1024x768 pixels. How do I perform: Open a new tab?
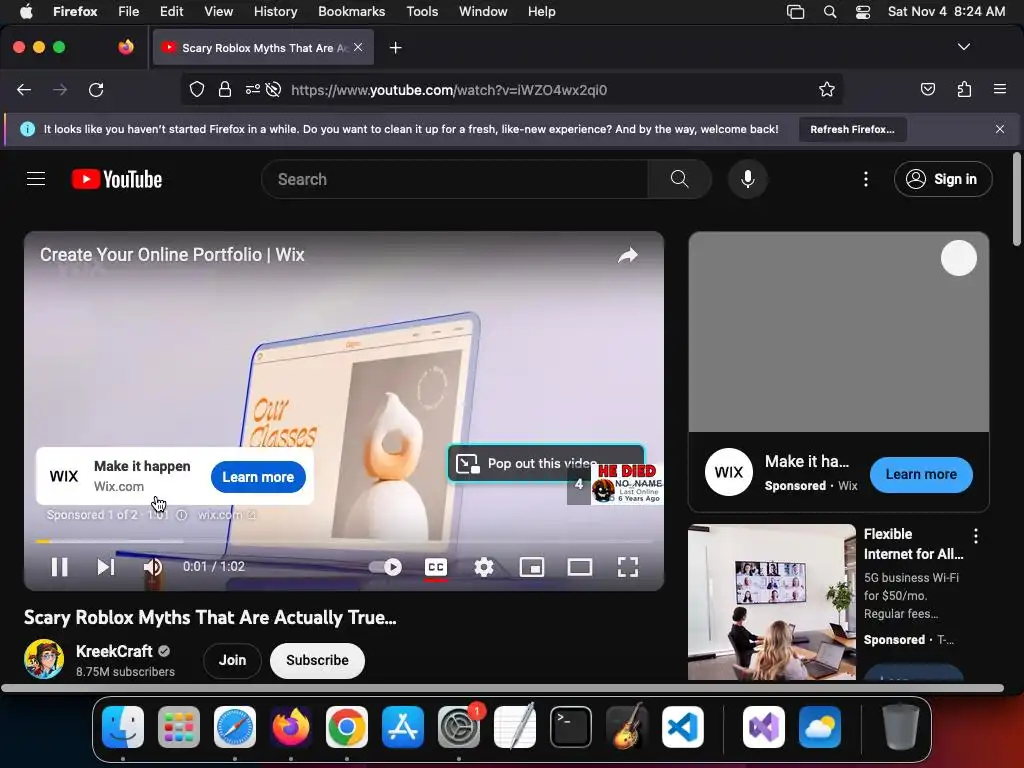pos(396,48)
